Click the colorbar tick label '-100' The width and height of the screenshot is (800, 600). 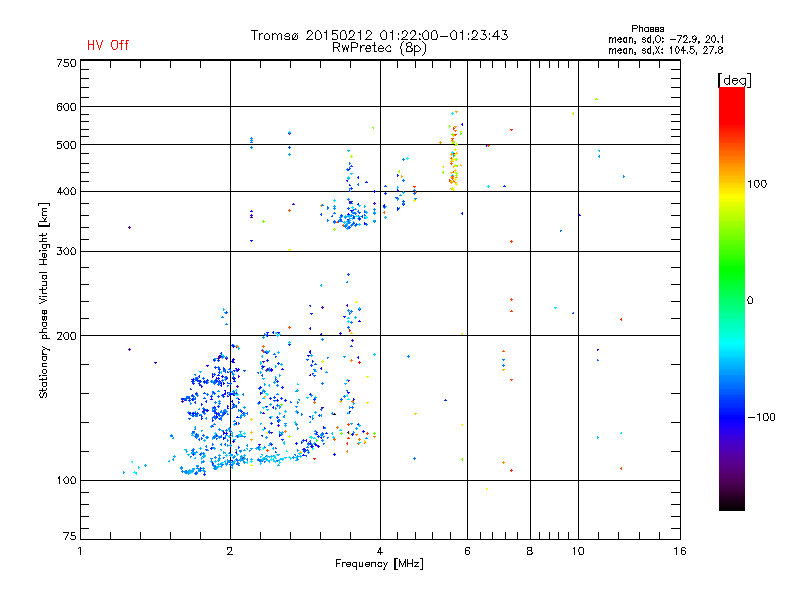coord(762,417)
